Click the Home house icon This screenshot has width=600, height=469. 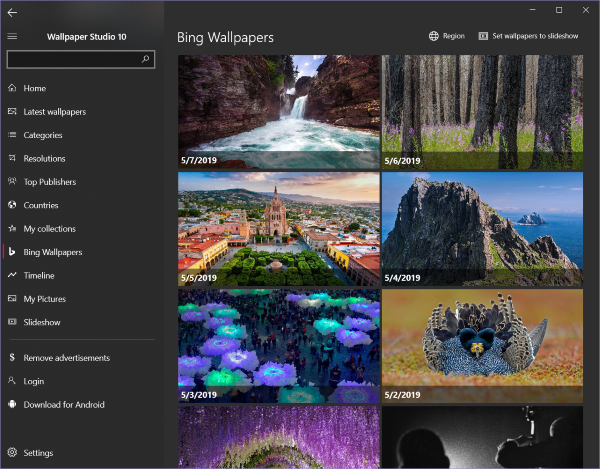click(12, 88)
